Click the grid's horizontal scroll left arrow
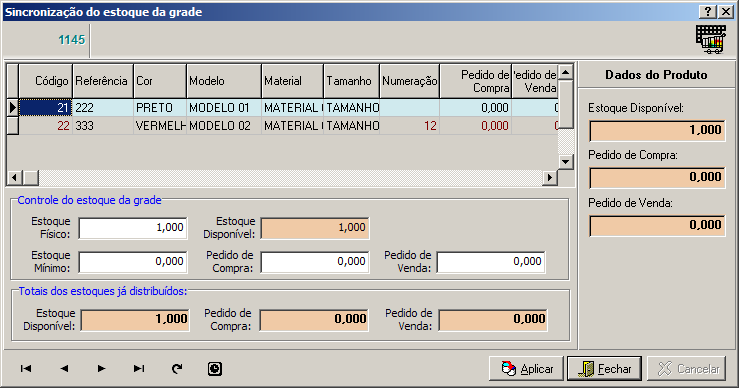The width and height of the screenshot is (739, 388). 14,178
